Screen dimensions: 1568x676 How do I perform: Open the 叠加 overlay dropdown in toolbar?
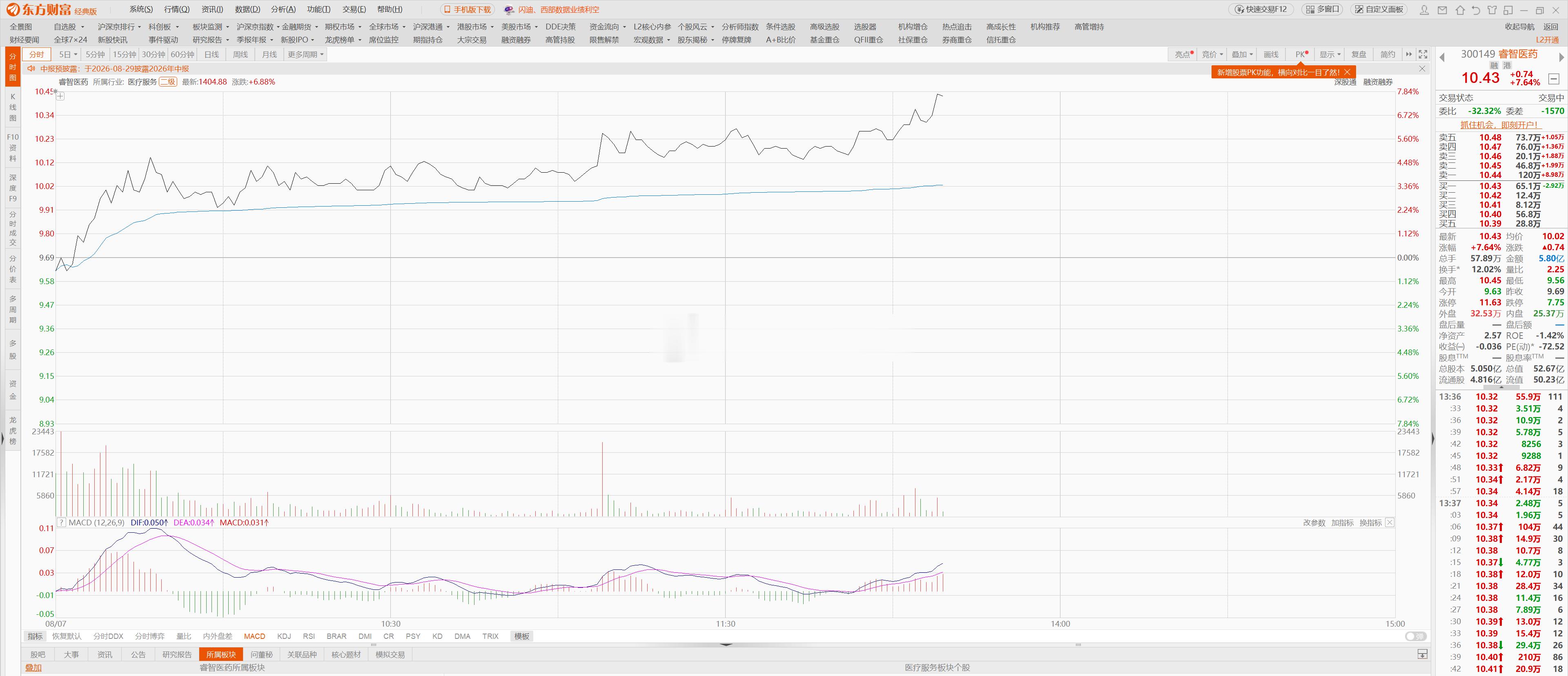point(1242,54)
